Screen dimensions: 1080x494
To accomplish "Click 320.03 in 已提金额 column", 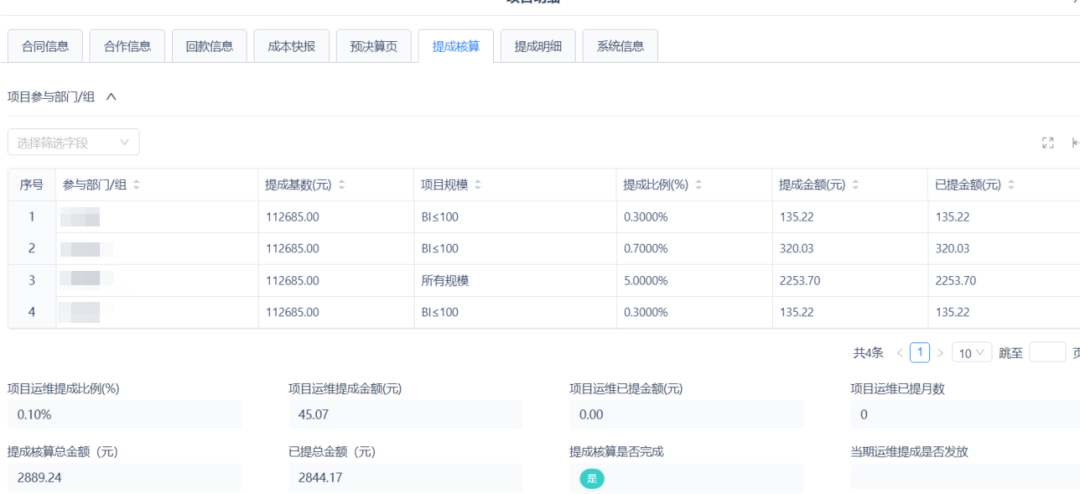I will pyautogui.click(x=953, y=249).
